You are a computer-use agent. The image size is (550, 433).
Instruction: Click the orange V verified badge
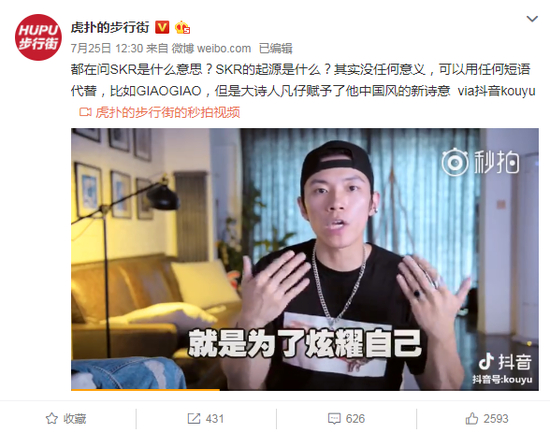coord(162,27)
